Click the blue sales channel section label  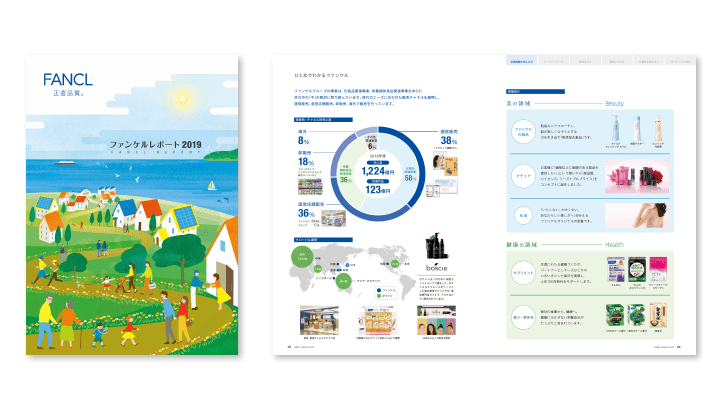click(x=323, y=120)
